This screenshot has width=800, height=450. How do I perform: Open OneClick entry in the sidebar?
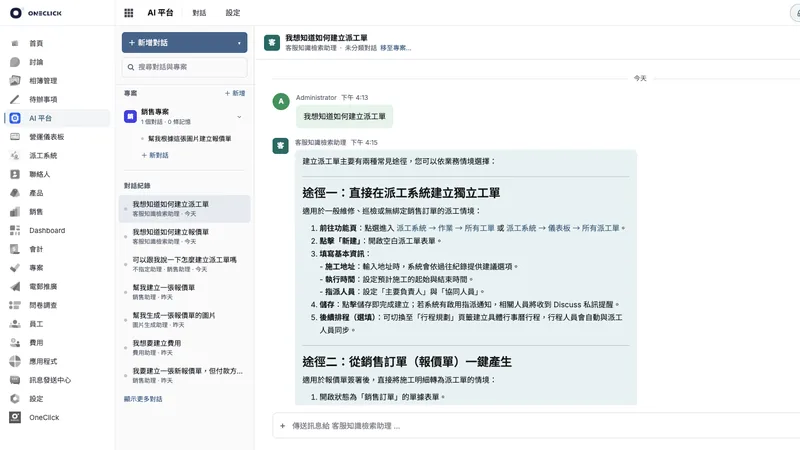pos(44,417)
